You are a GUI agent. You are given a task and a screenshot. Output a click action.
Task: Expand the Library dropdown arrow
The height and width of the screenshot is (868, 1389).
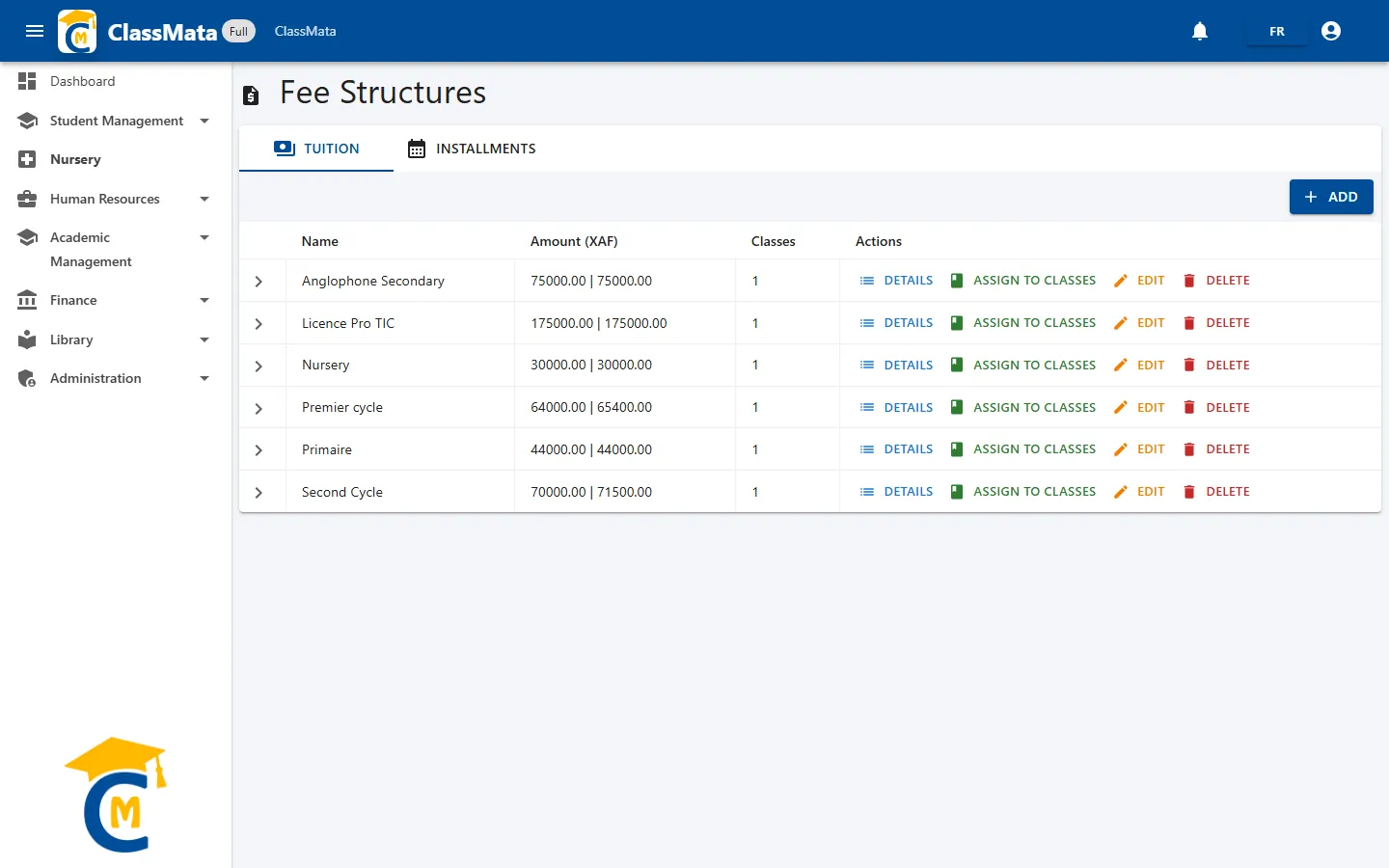point(204,339)
